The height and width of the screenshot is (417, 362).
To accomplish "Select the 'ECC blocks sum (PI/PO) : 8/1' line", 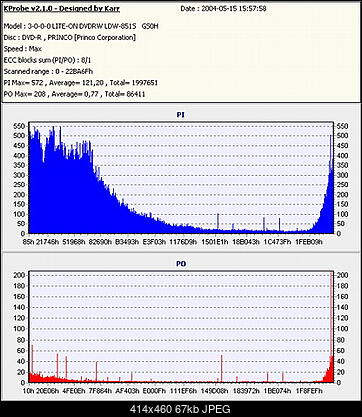I will [47, 60].
